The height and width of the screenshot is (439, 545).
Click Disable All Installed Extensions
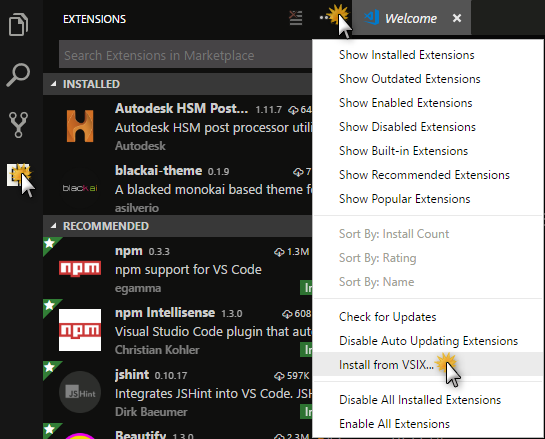coord(429,400)
